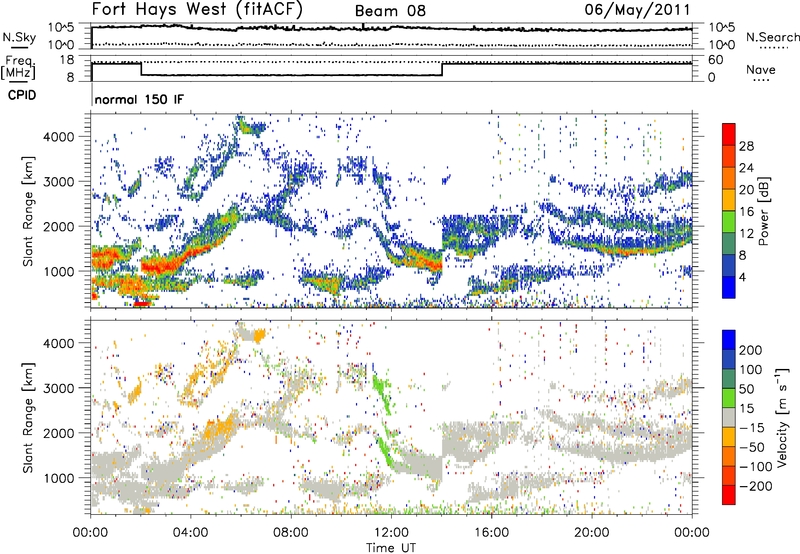Click the 'Freq. [MHz]' label
This screenshot has width=800, height=554.
point(19,68)
